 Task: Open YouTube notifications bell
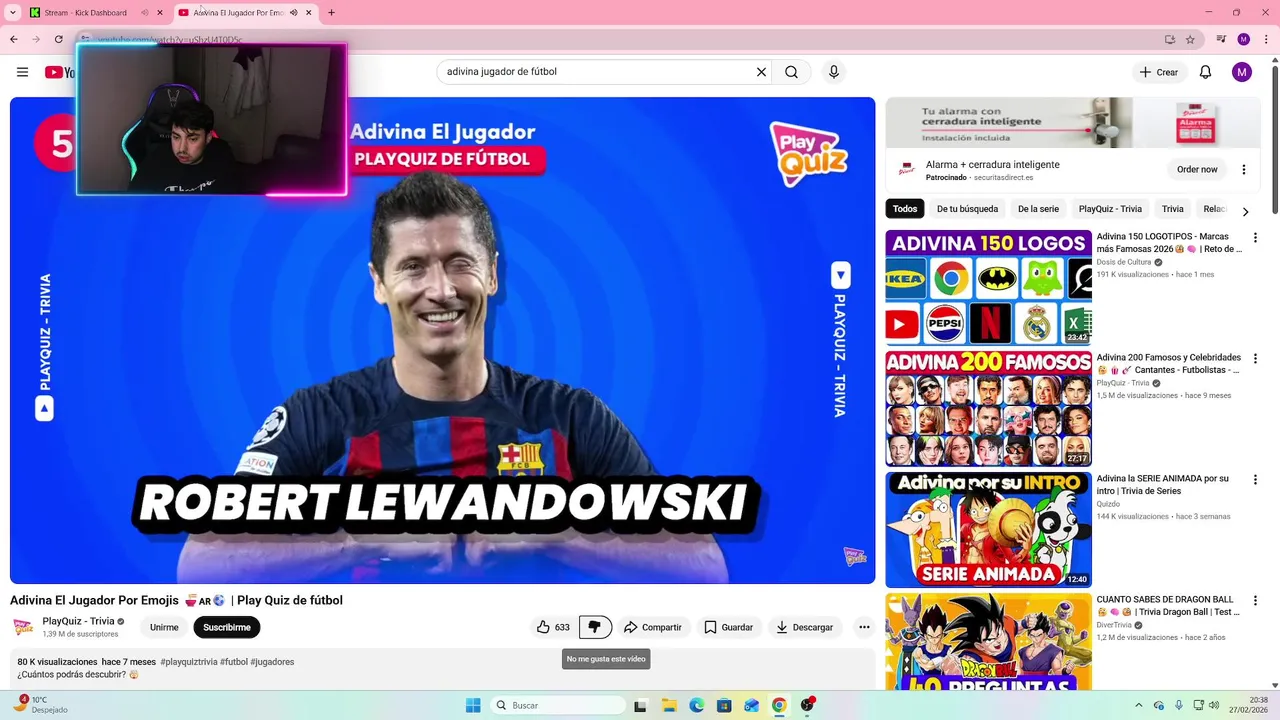pos(1205,72)
